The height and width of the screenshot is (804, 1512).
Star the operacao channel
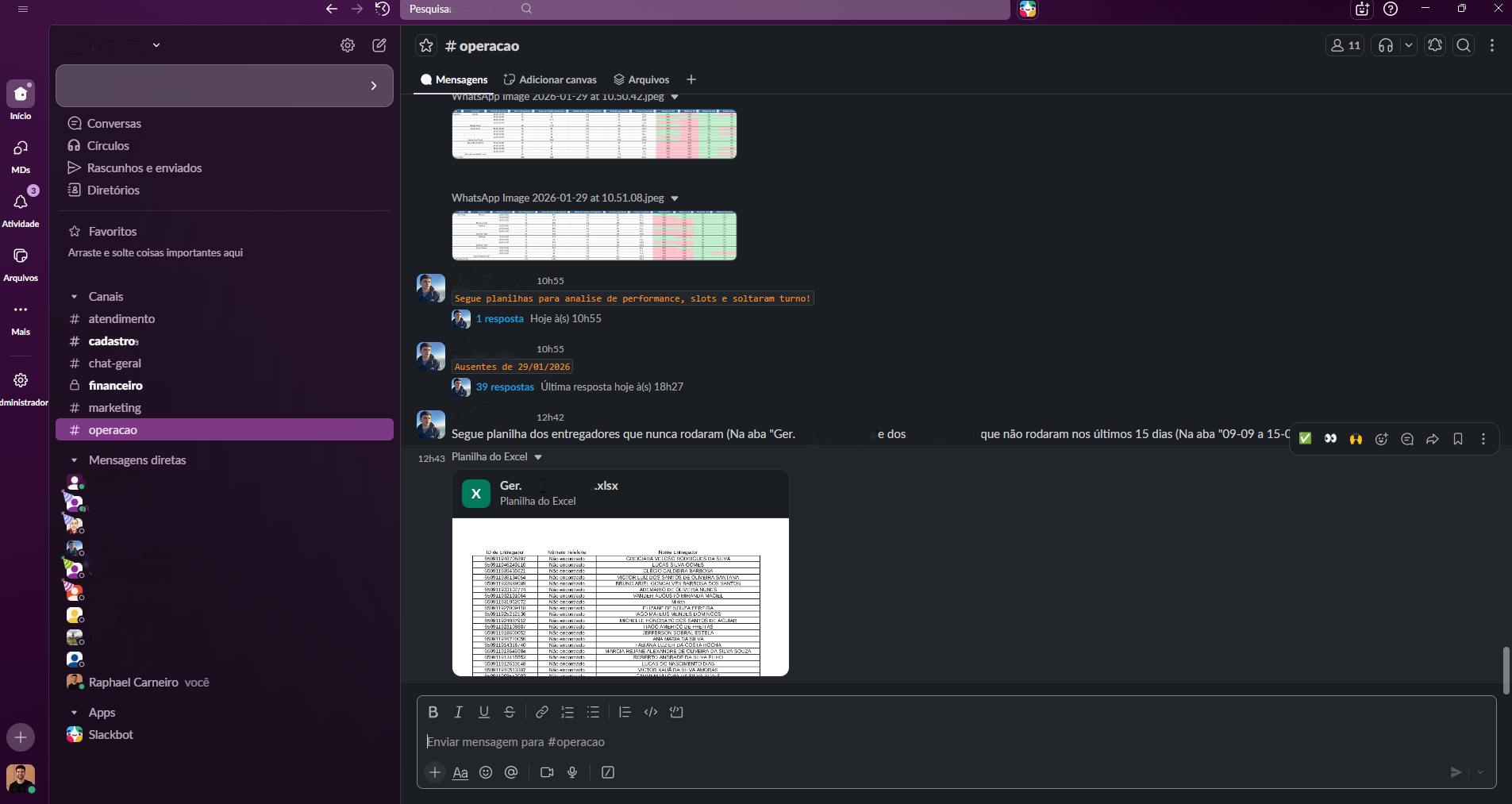point(426,46)
